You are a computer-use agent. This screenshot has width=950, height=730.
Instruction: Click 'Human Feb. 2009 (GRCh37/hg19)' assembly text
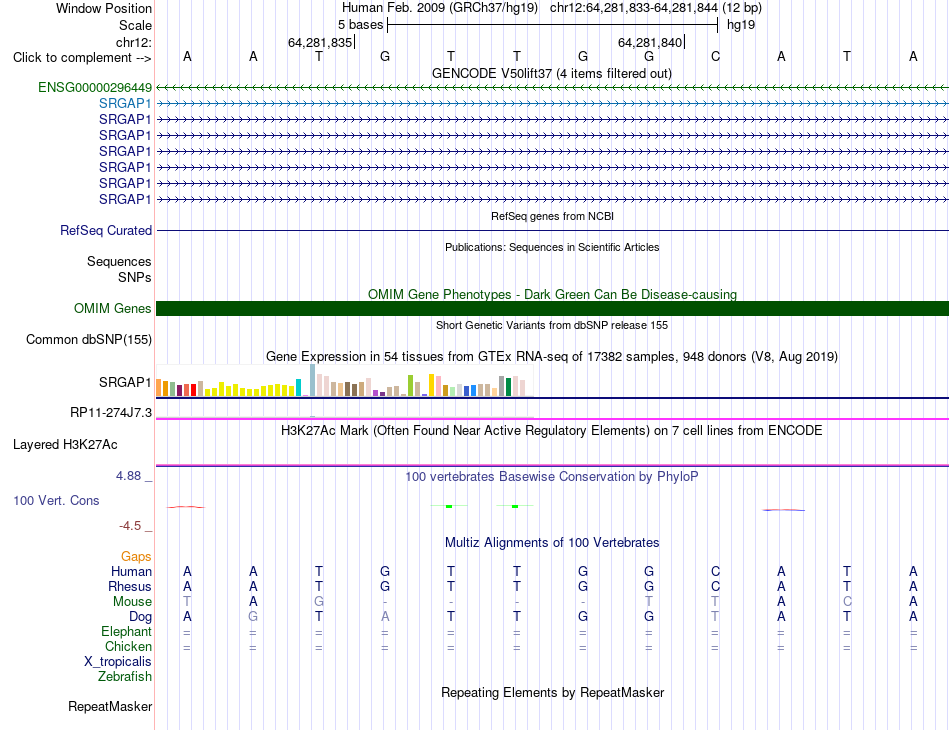440,8
